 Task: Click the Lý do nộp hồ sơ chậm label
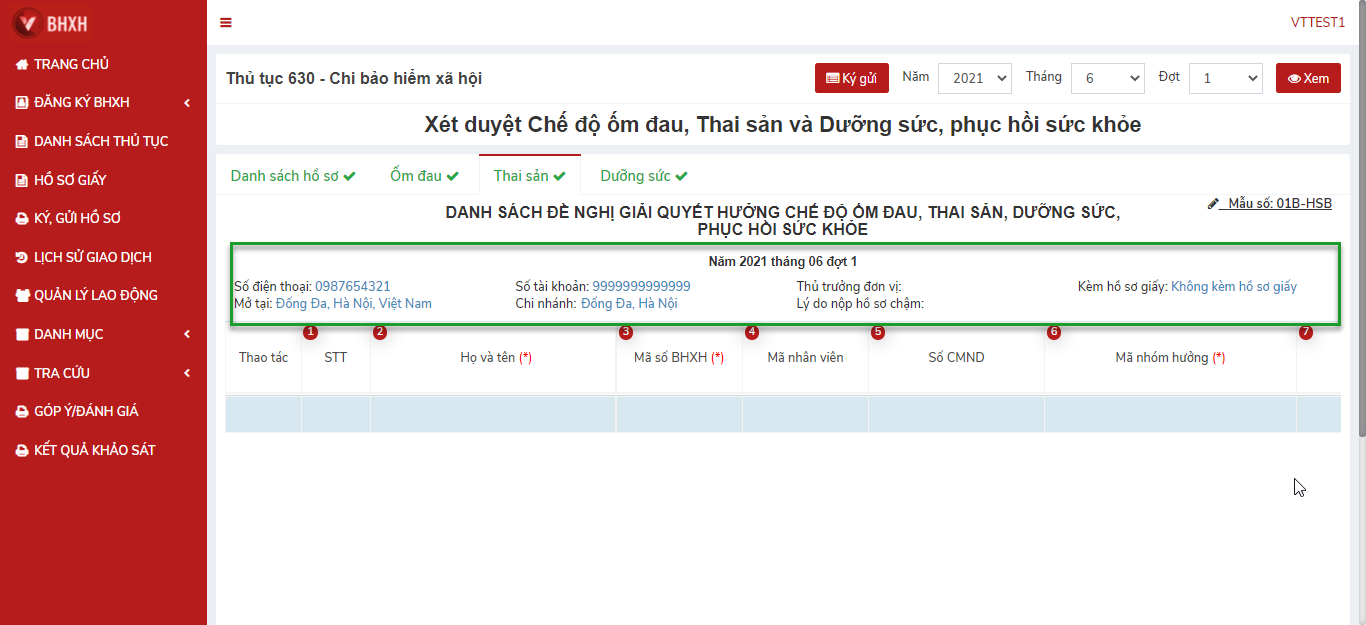(860, 303)
